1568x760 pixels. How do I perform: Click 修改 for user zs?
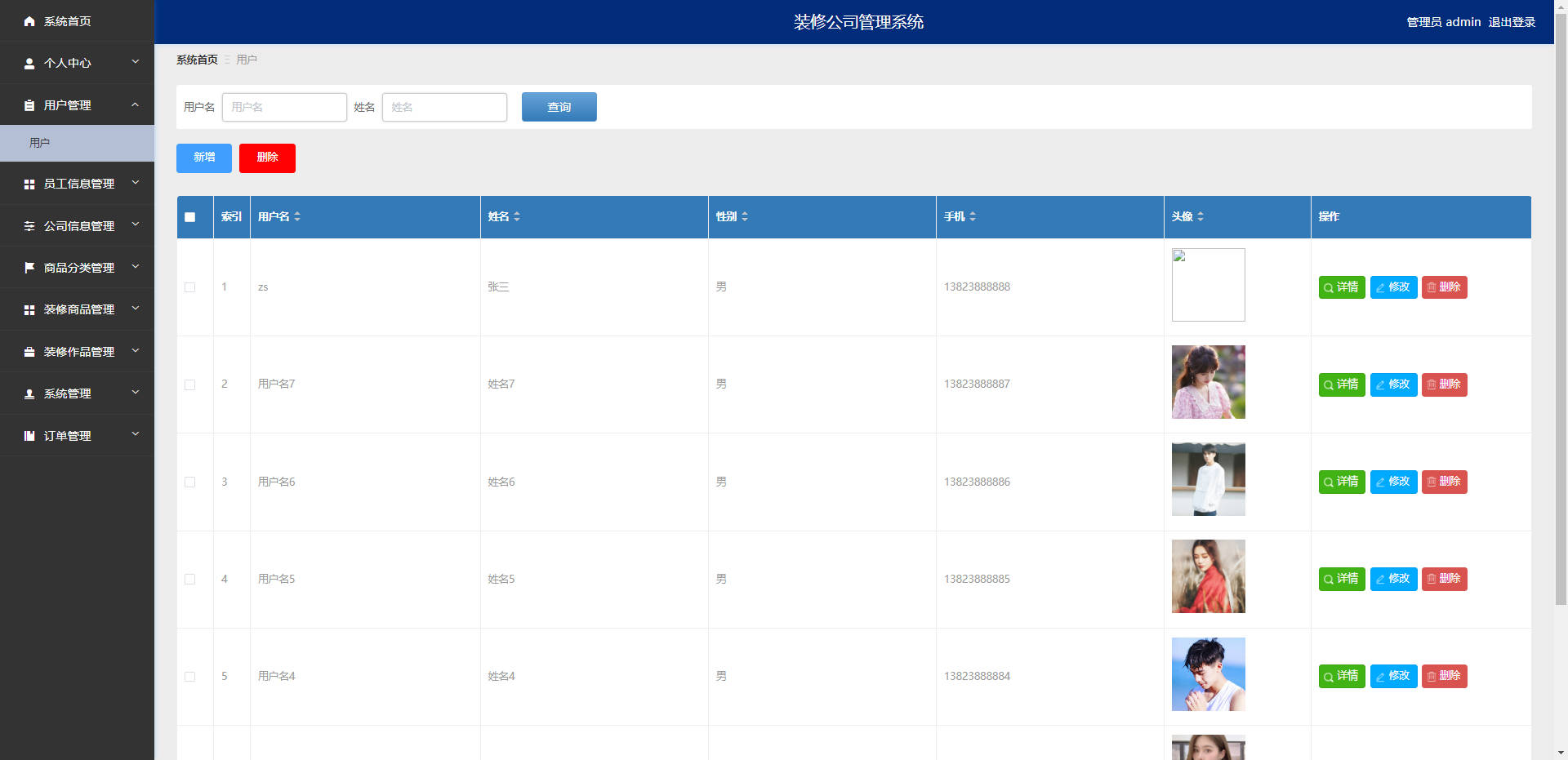click(1393, 287)
